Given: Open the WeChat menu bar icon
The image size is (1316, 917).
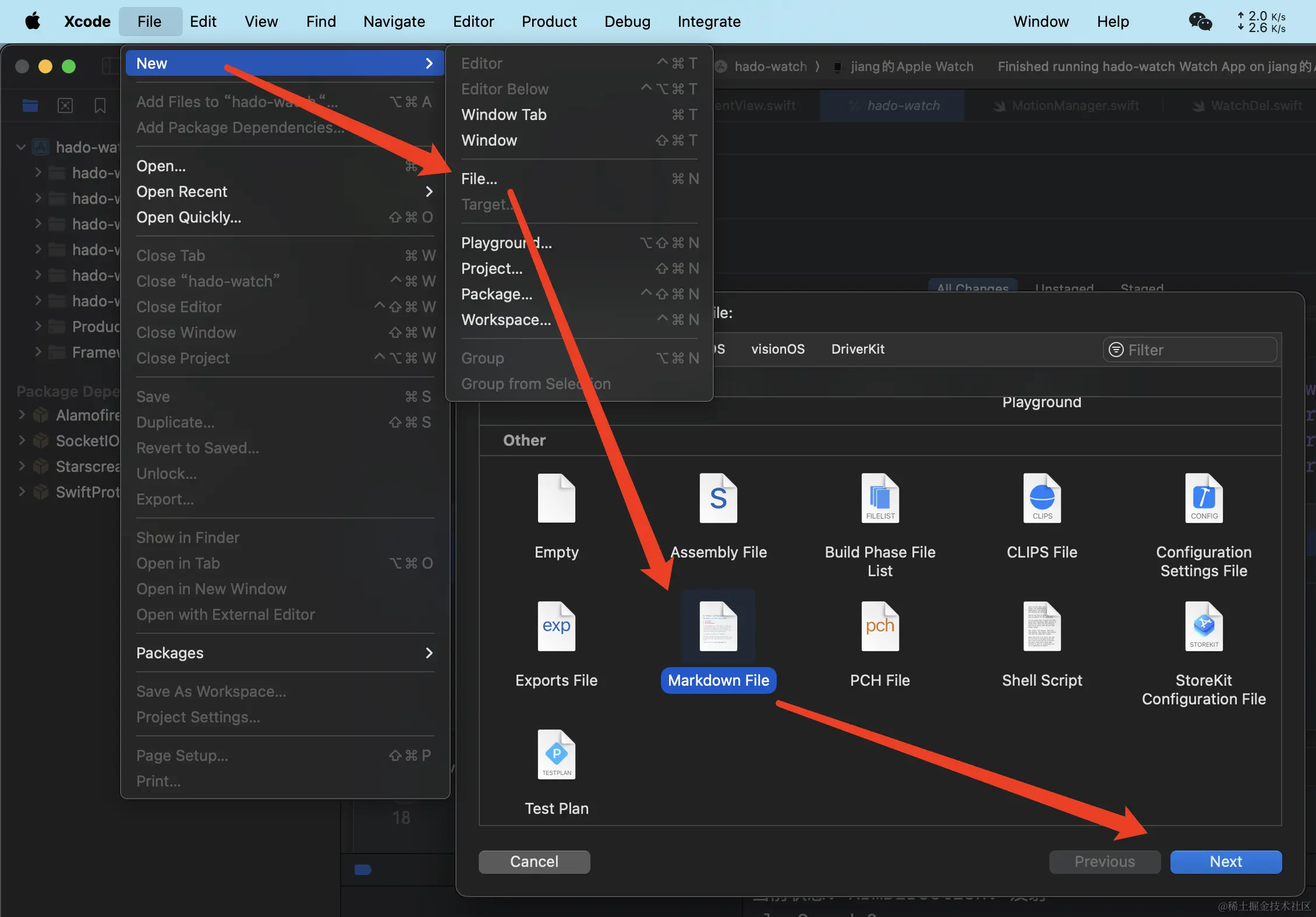Looking at the screenshot, I should point(1200,22).
